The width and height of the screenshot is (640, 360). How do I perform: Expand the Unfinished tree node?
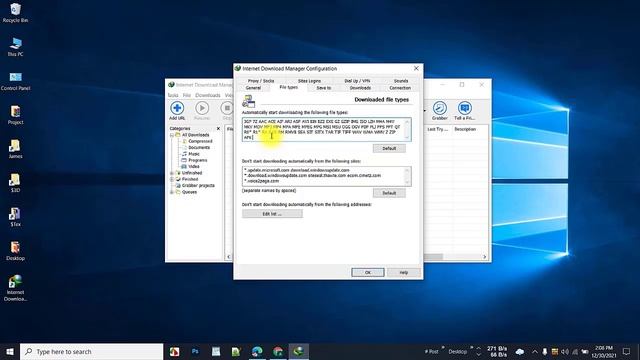172,173
